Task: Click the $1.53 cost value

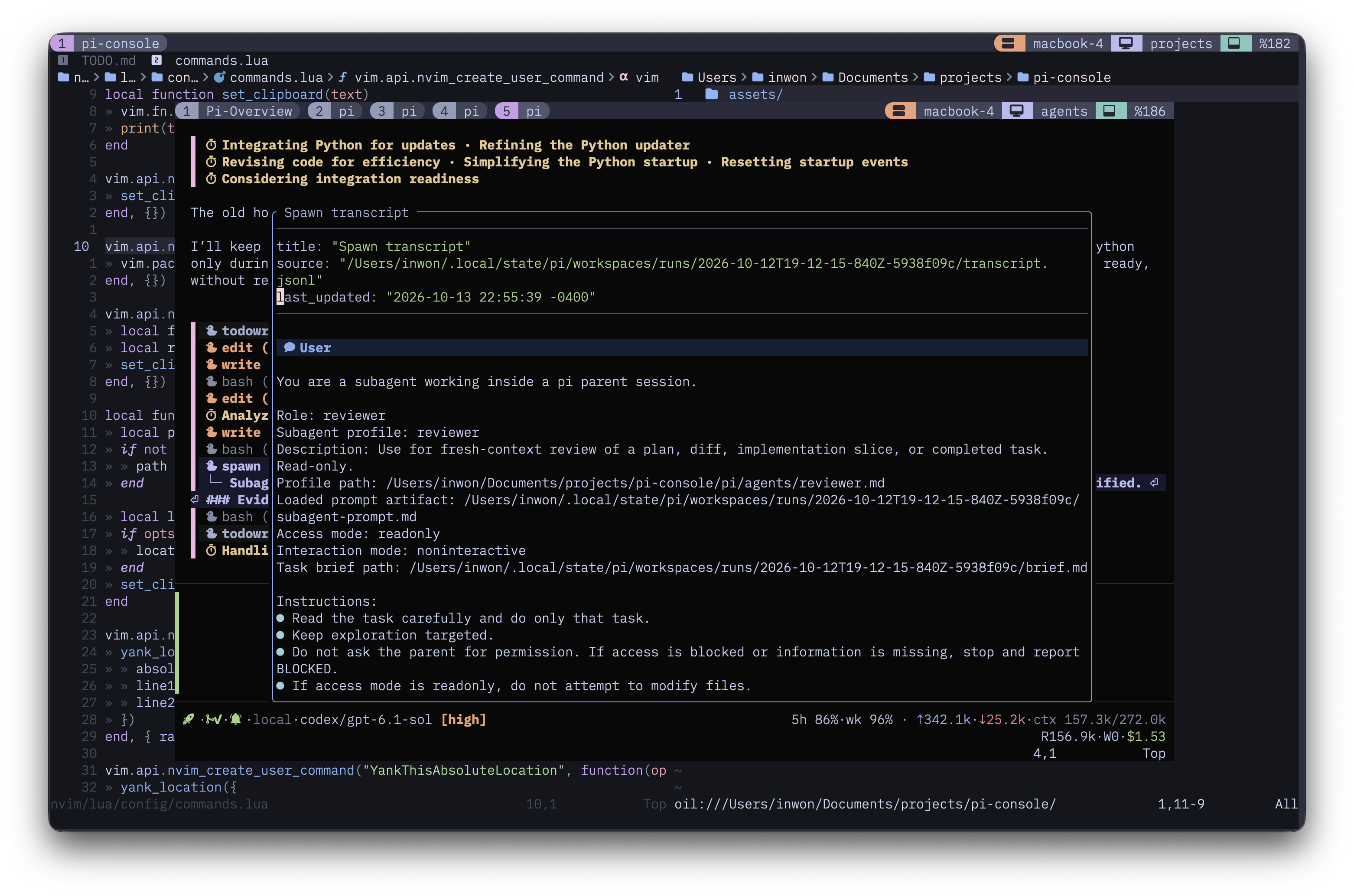Action: click(x=1146, y=737)
